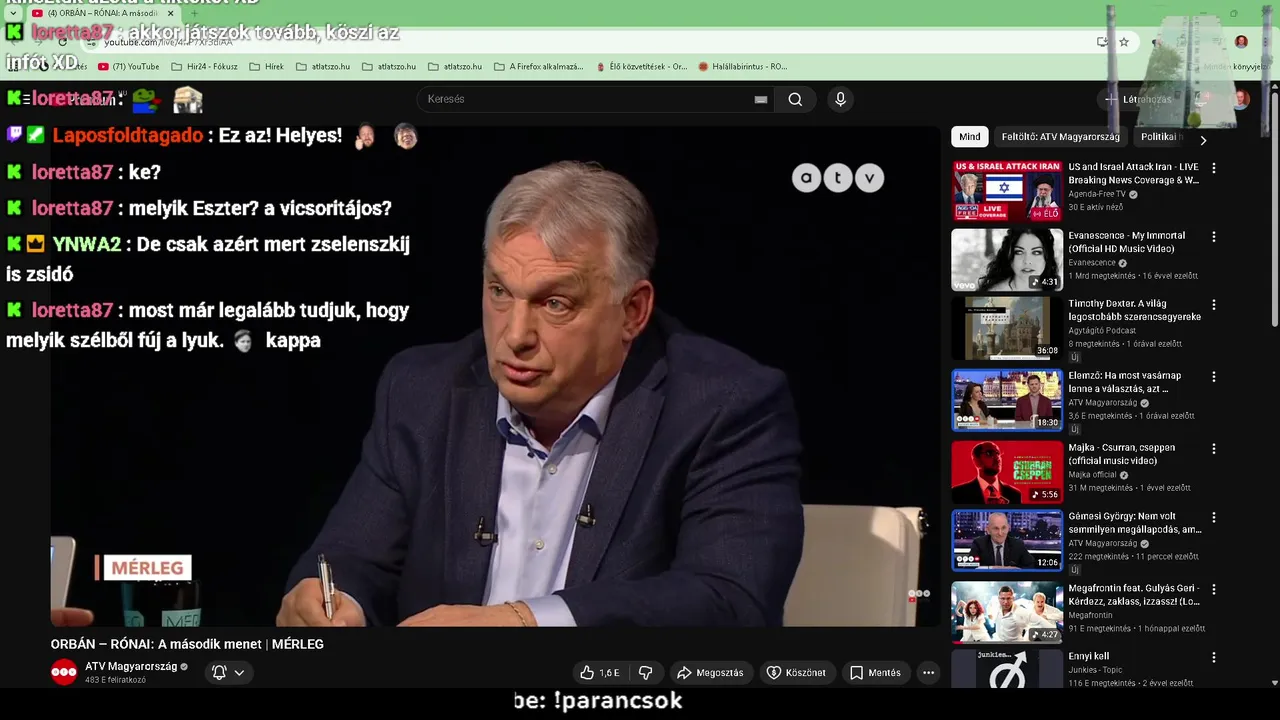Open title US and Israel Attack Iran - LIVE
The image size is (1280, 720).
pyautogui.click(x=1134, y=174)
